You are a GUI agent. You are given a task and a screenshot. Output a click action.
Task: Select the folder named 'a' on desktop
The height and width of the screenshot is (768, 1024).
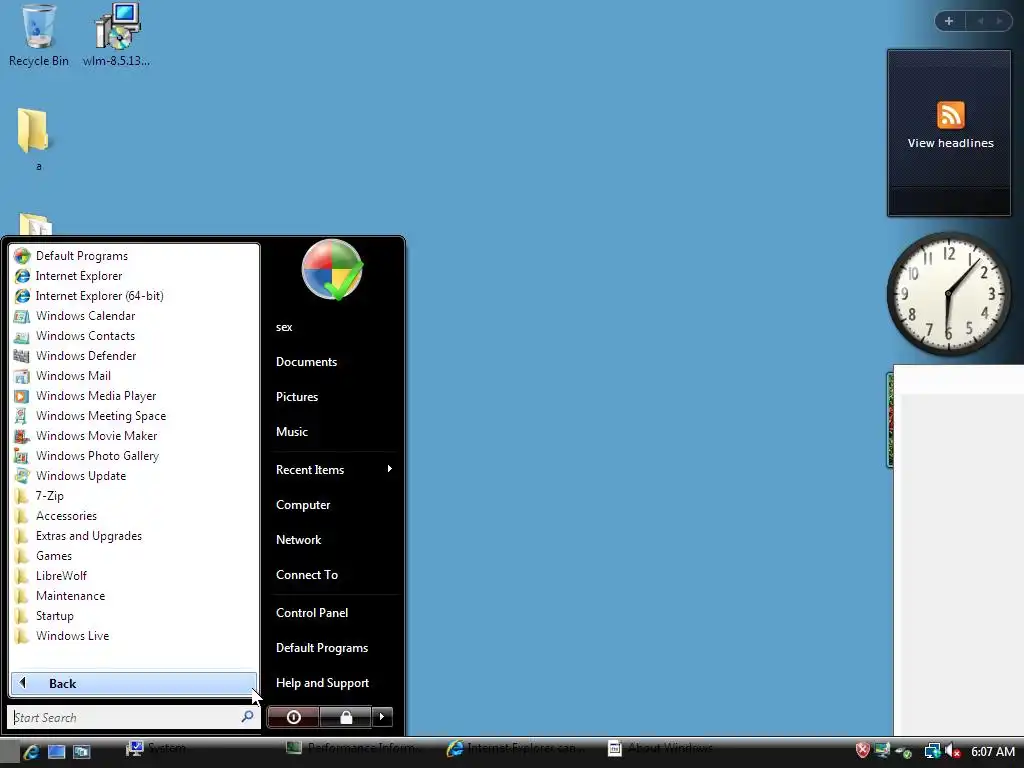[36, 140]
